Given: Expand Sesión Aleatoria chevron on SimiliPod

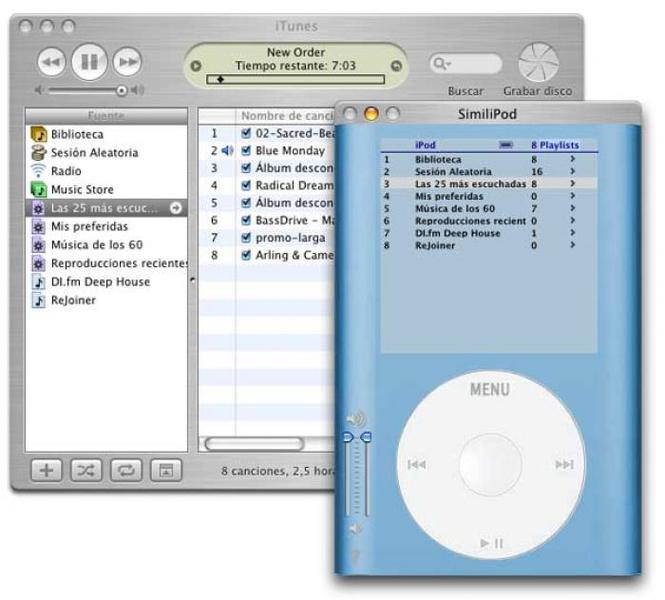Looking at the screenshot, I should point(573,171).
